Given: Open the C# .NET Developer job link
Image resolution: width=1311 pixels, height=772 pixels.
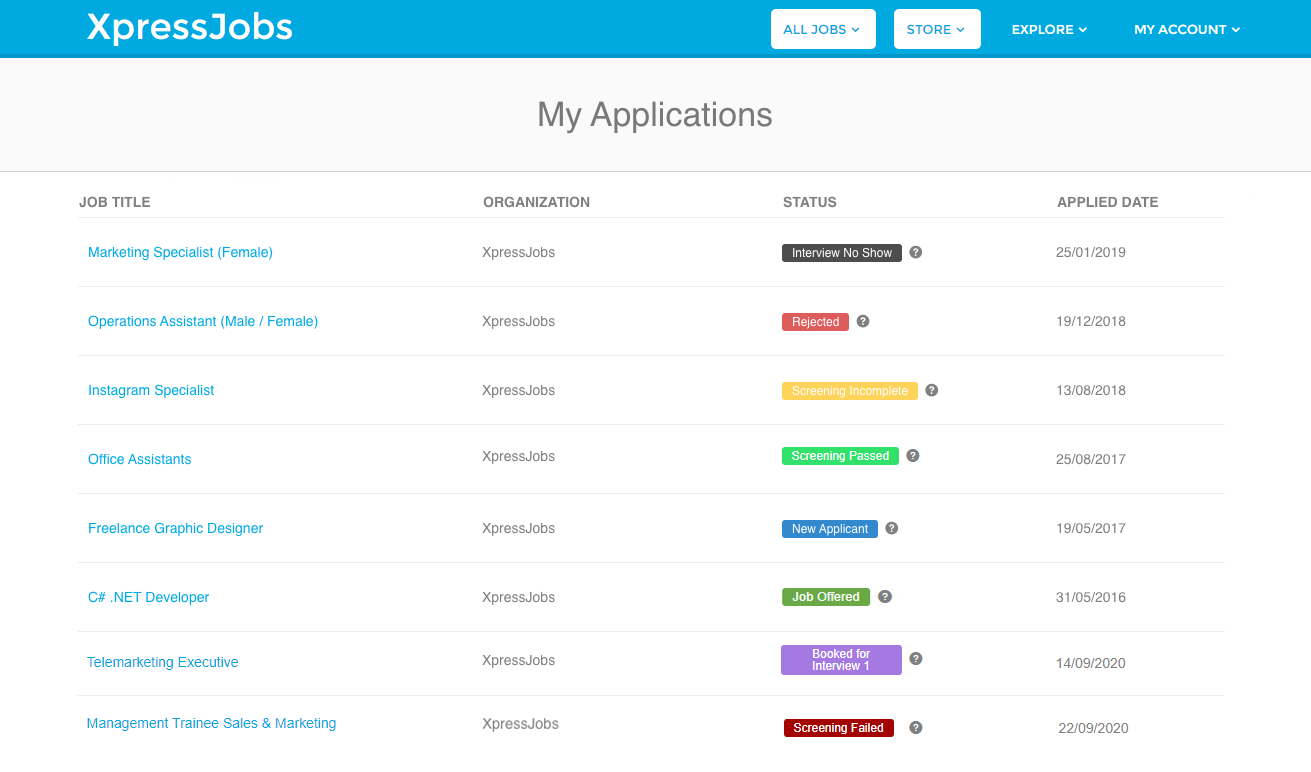Looking at the screenshot, I should [148, 597].
